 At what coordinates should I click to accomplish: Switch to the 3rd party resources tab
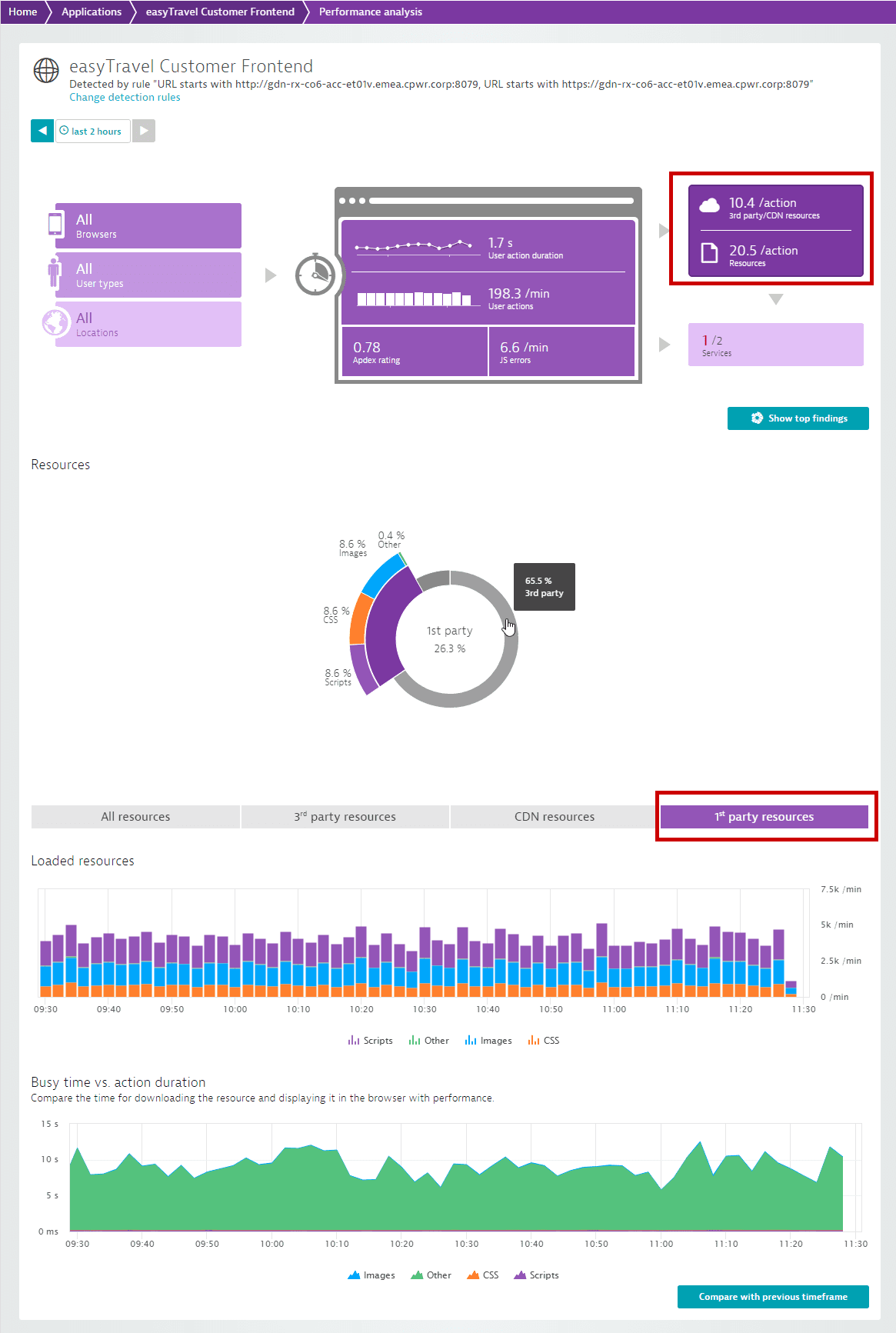tap(345, 817)
